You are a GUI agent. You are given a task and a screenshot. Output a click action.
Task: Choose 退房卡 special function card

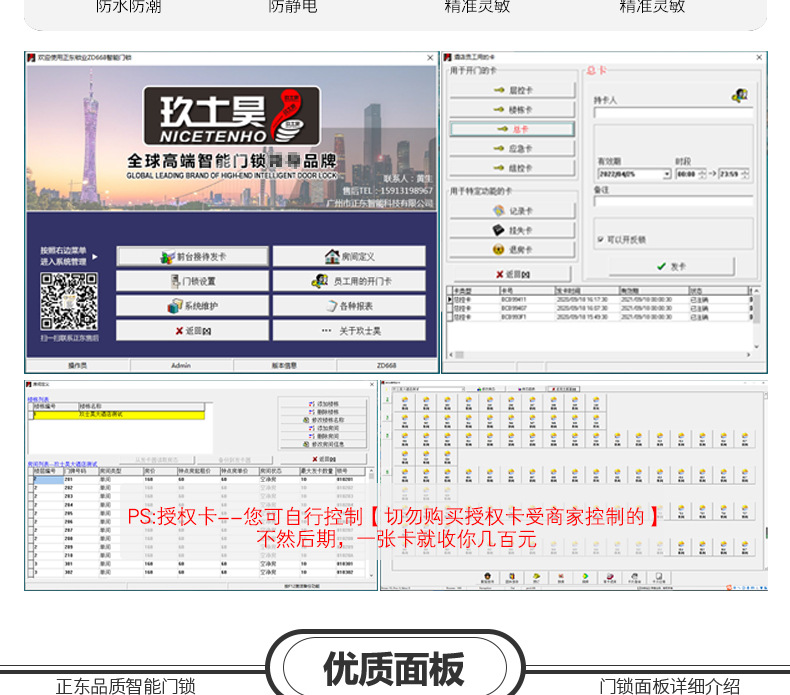coord(512,249)
